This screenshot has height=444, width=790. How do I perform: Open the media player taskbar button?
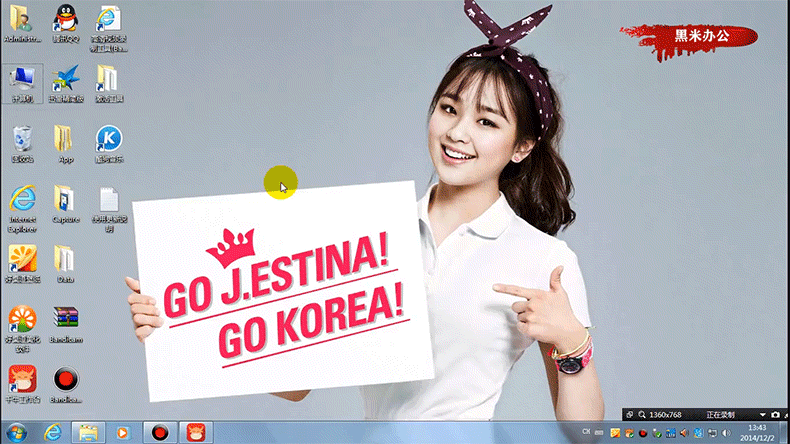(122, 433)
